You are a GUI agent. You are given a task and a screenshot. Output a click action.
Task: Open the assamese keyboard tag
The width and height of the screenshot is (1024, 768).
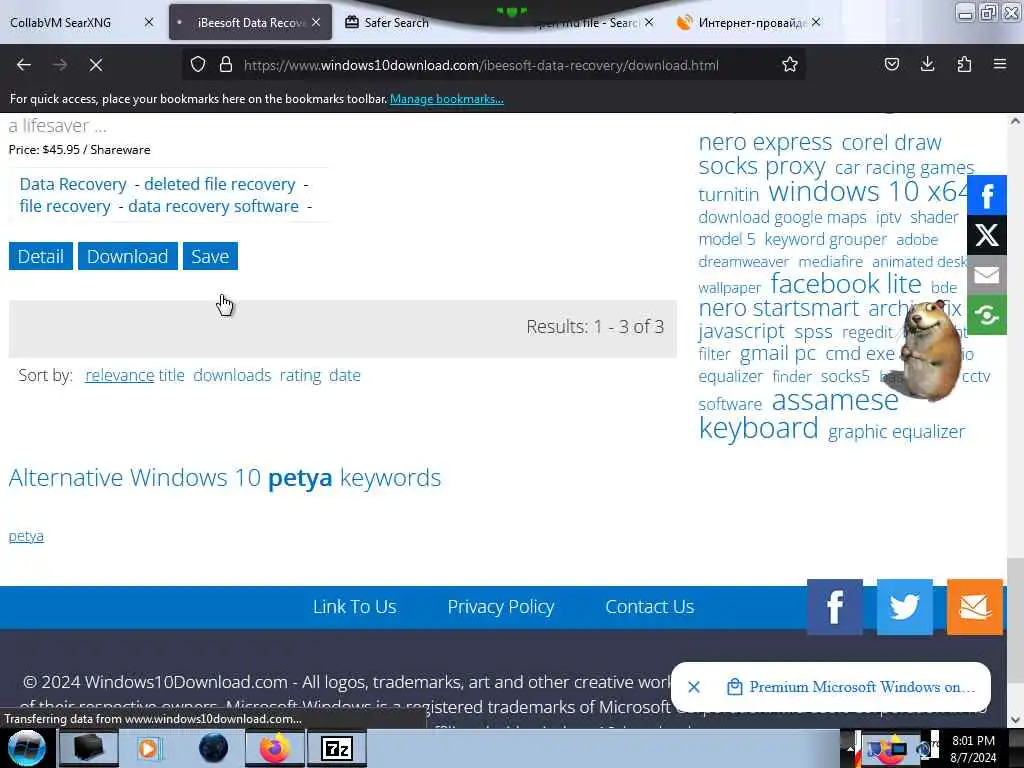(799, 414)
